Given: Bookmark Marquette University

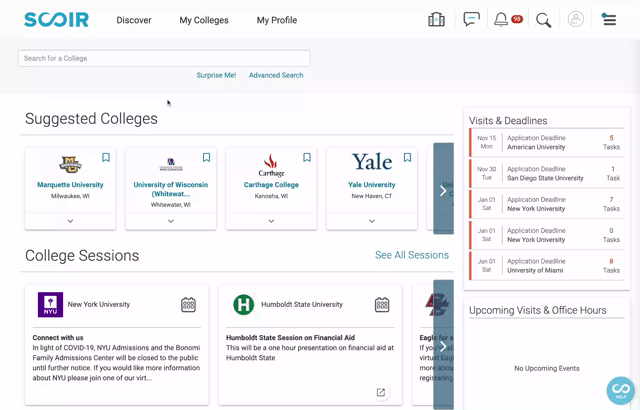Looking at the screenshot, I should point(106,157).
